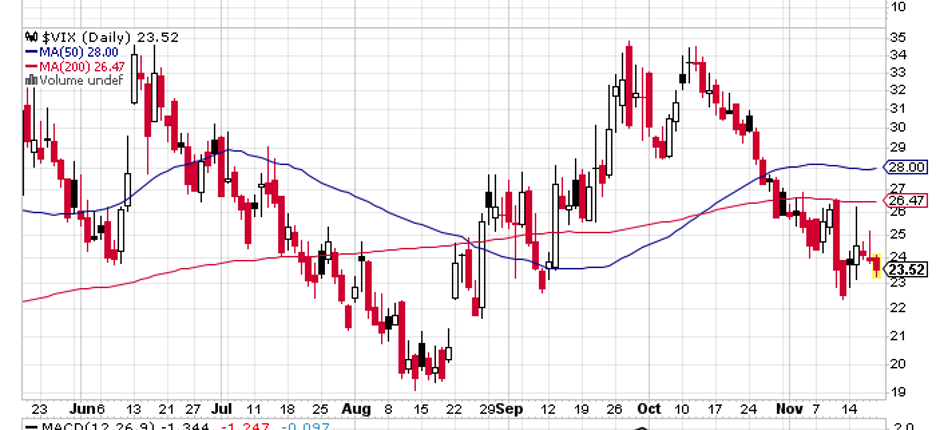936x430 pixels.
Task: Click price axis label 31
Action: tap(898, 108)
